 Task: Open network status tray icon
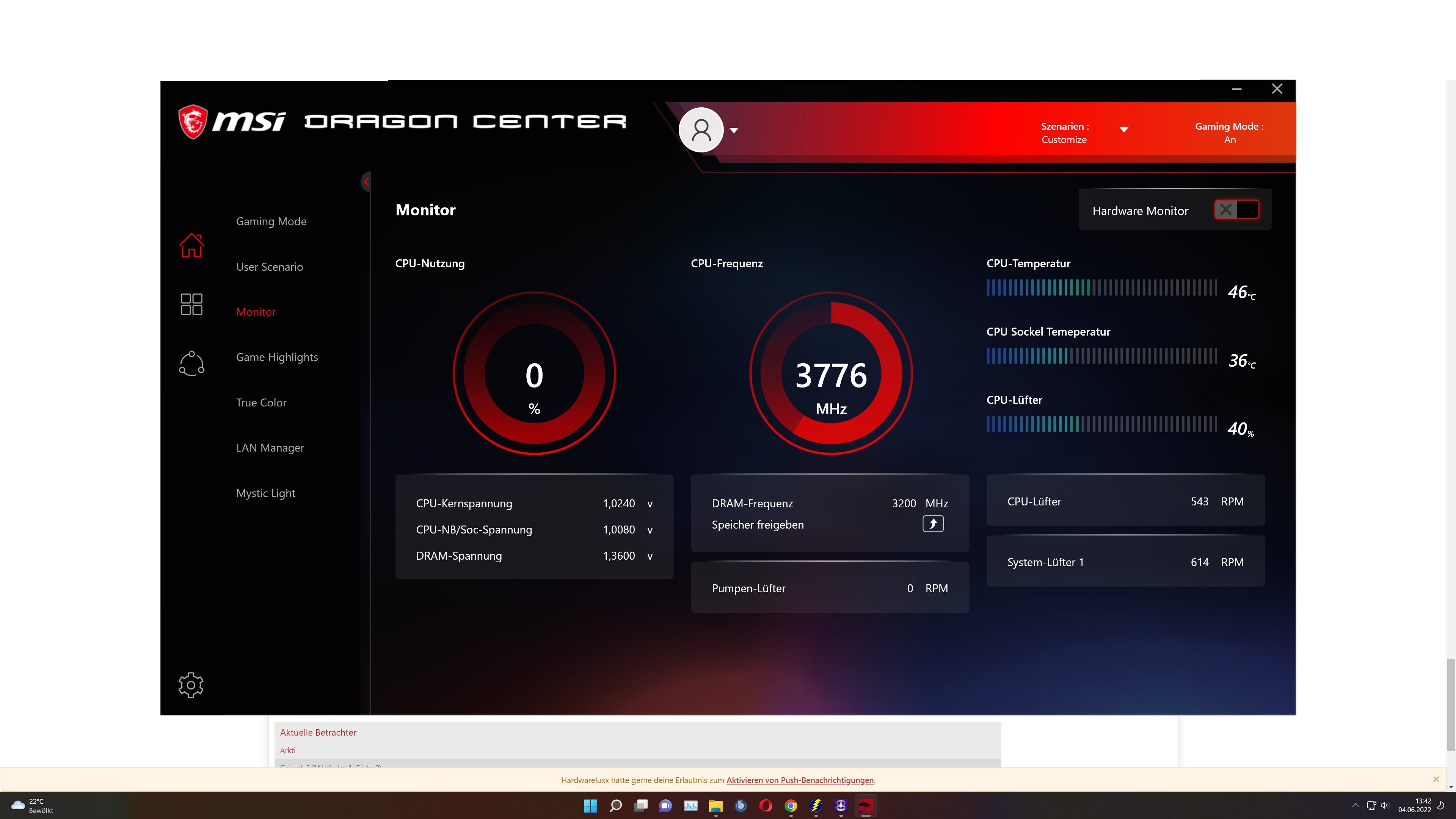(x=1371, y=805)
